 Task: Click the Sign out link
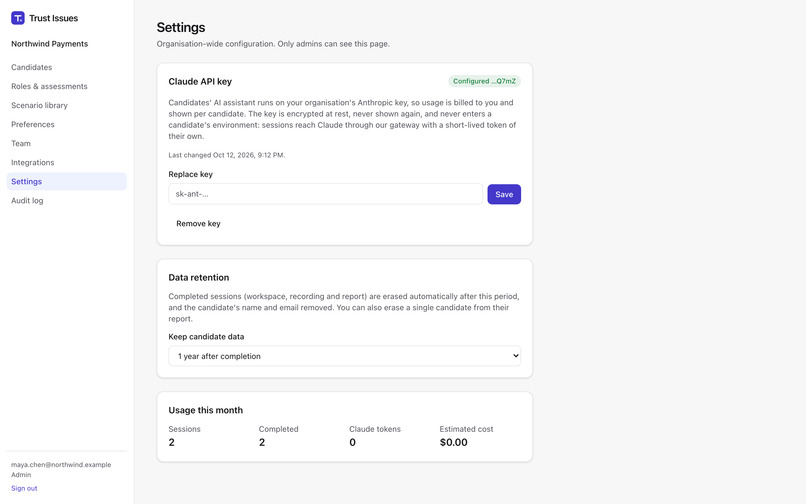coord(24,488)
